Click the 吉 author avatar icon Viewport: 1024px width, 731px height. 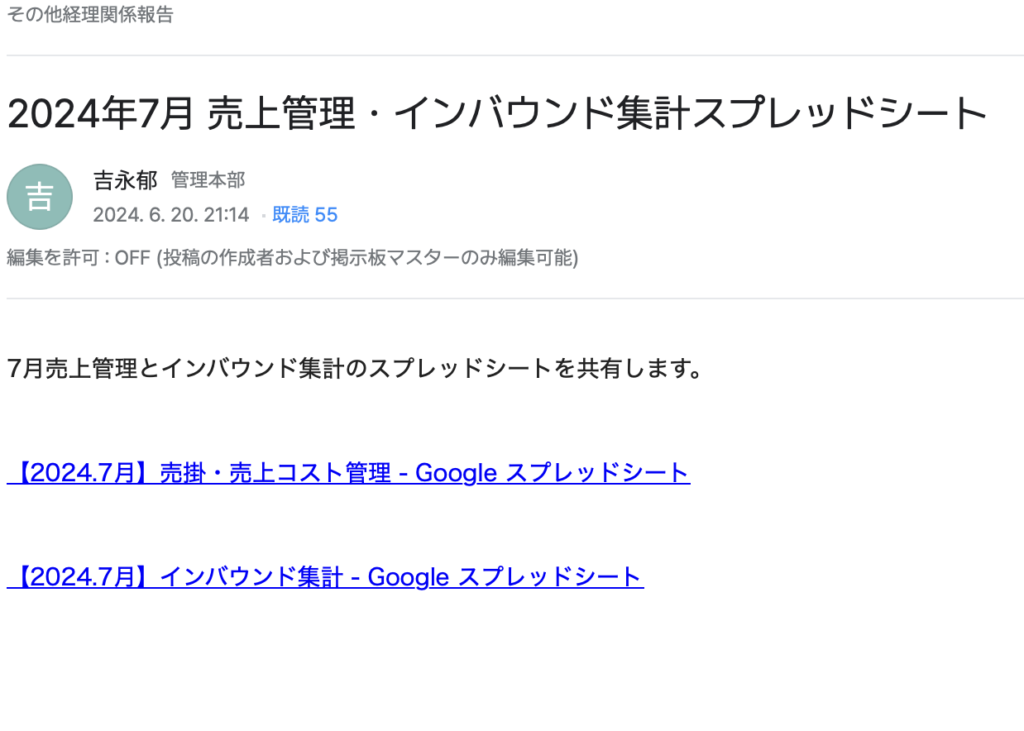click(39, 197)
